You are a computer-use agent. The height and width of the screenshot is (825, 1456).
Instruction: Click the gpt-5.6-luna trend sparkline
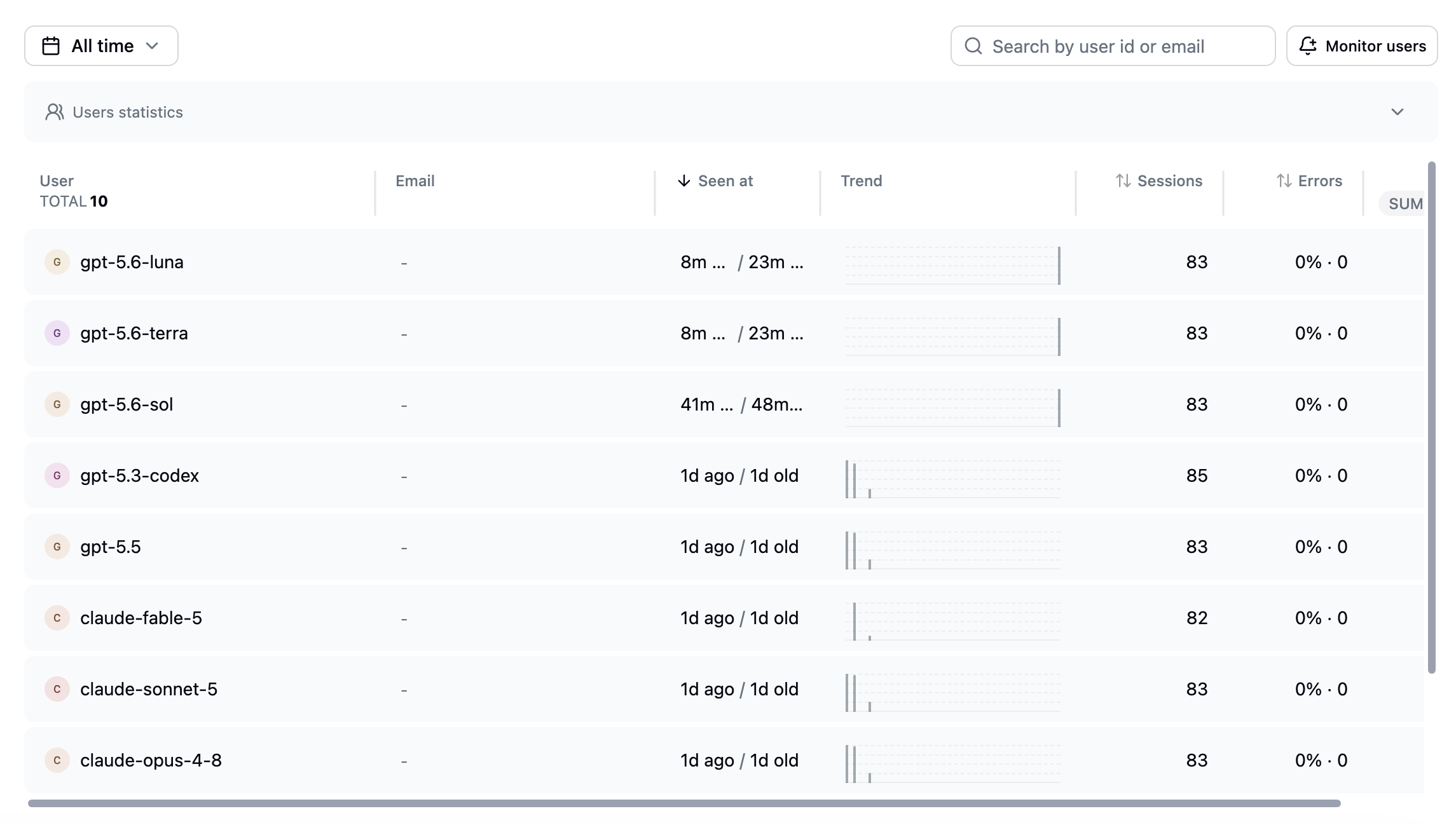[x=953, y=265]
